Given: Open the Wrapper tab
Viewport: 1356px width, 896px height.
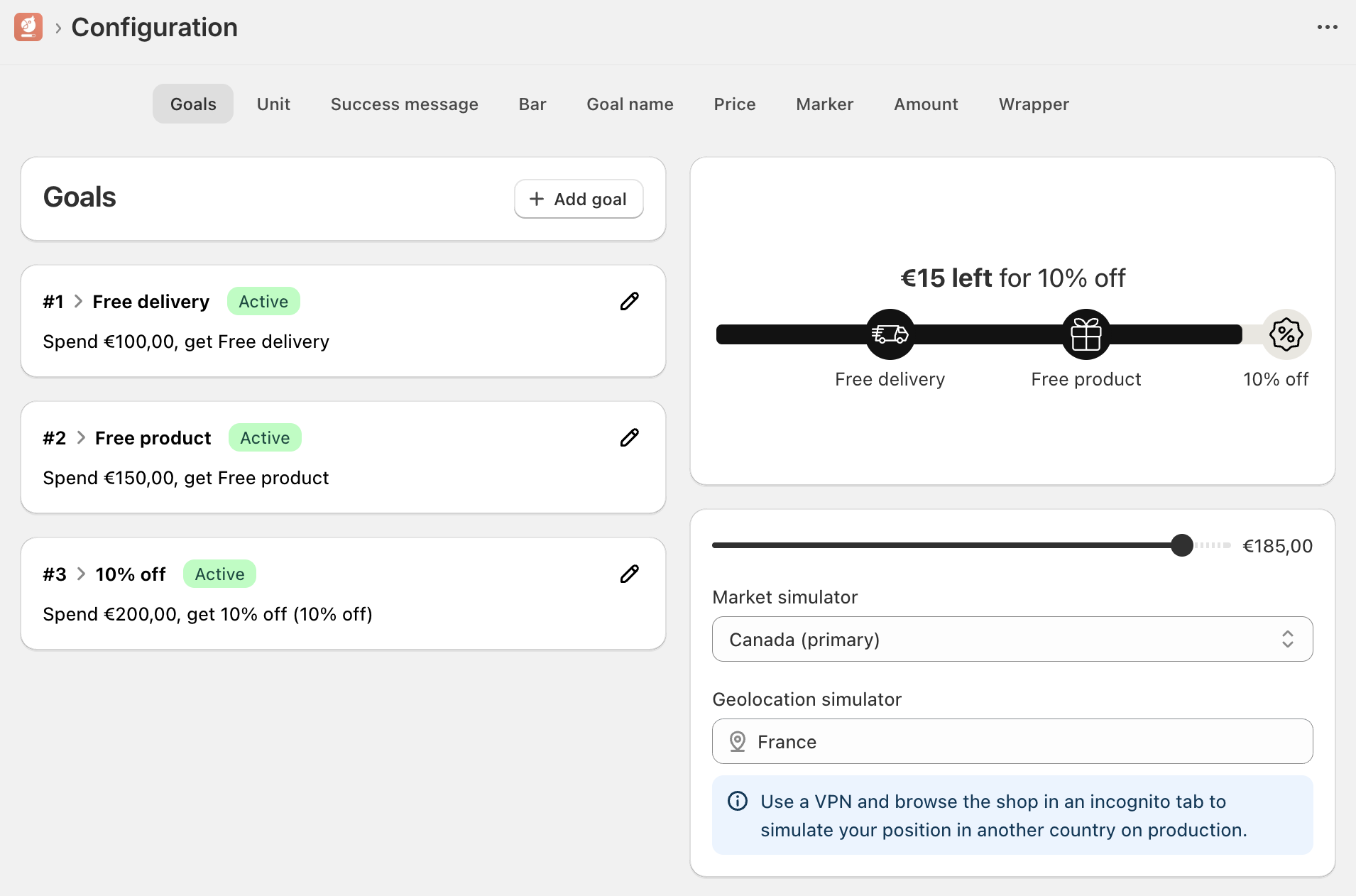Looking at the screenshot, I should tap(1034, 104).
